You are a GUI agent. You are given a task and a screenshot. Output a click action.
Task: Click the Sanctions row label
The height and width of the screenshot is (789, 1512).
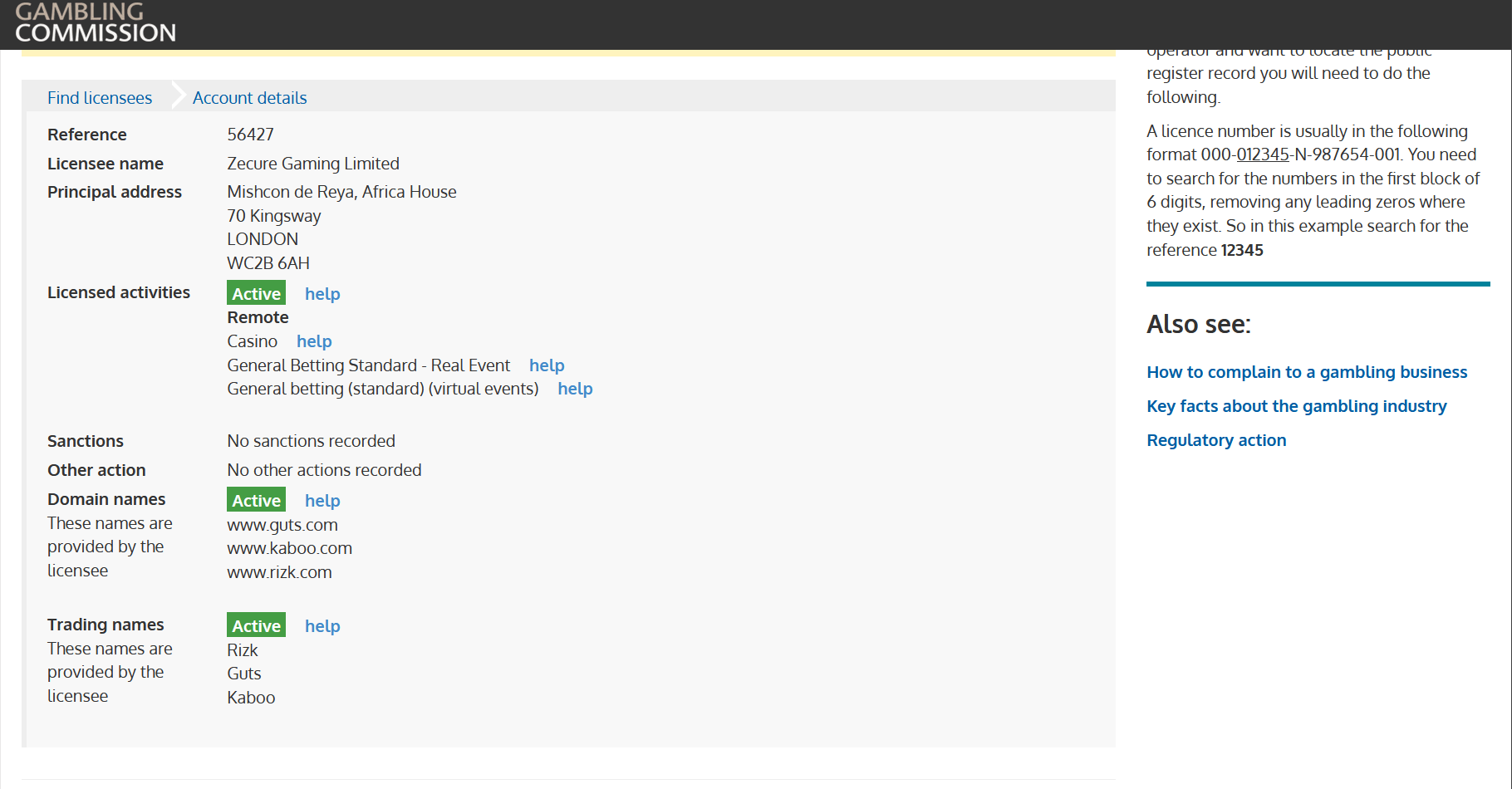tap(86, 441)
